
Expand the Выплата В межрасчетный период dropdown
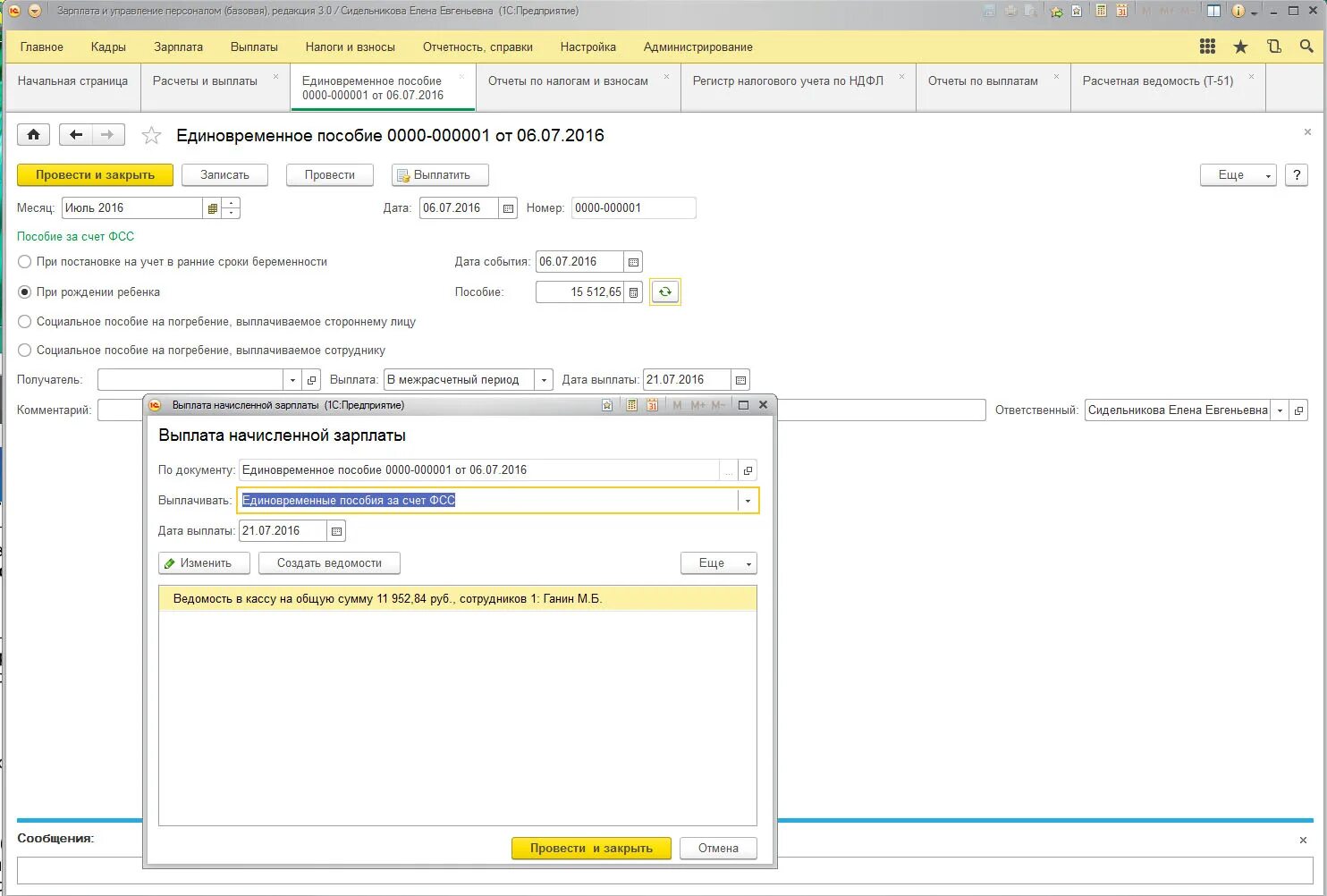pyautogui.click(x=544, y=380)
